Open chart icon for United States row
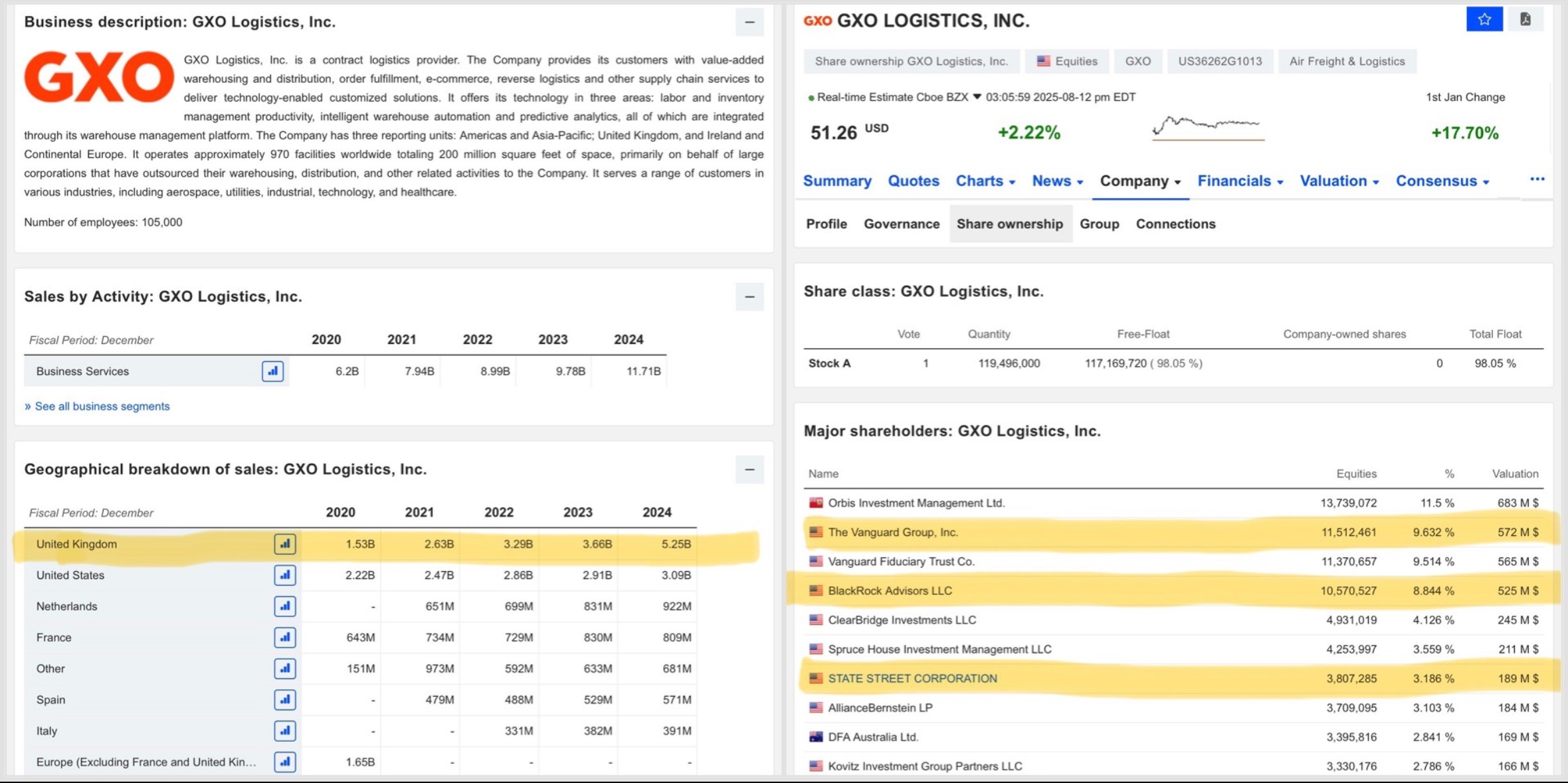 (285, 575)
